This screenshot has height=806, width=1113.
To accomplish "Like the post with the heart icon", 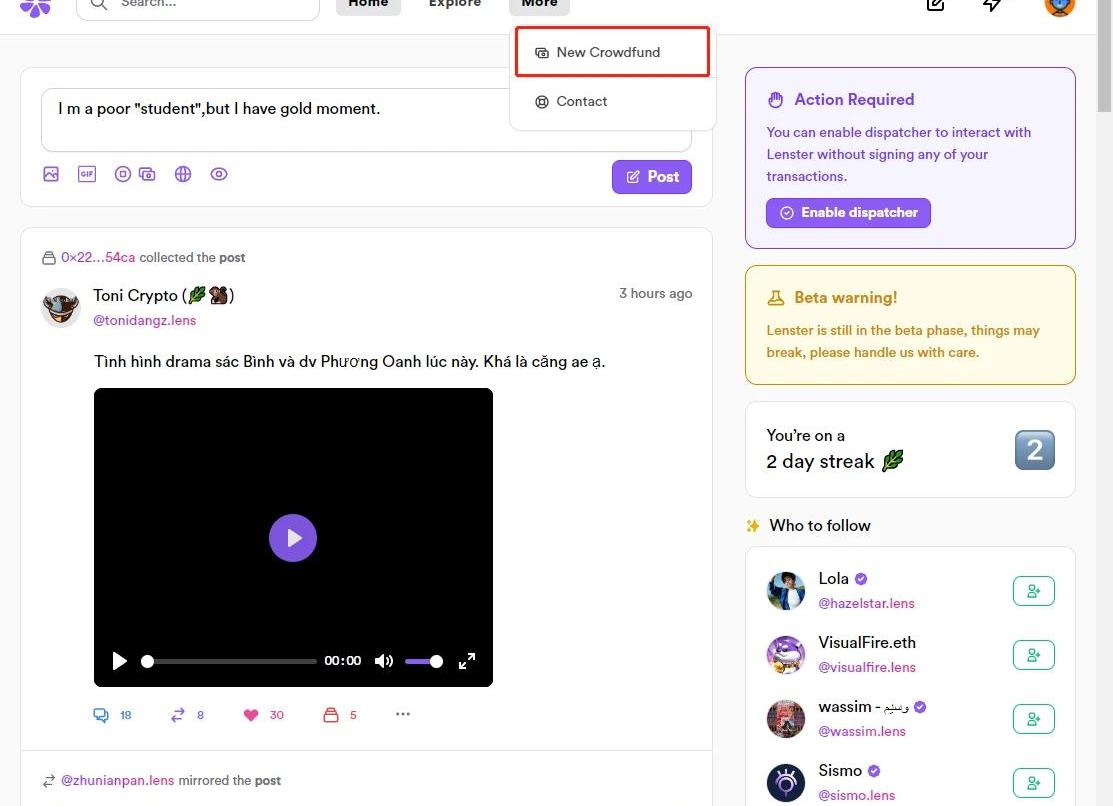I will pos(251,715).
